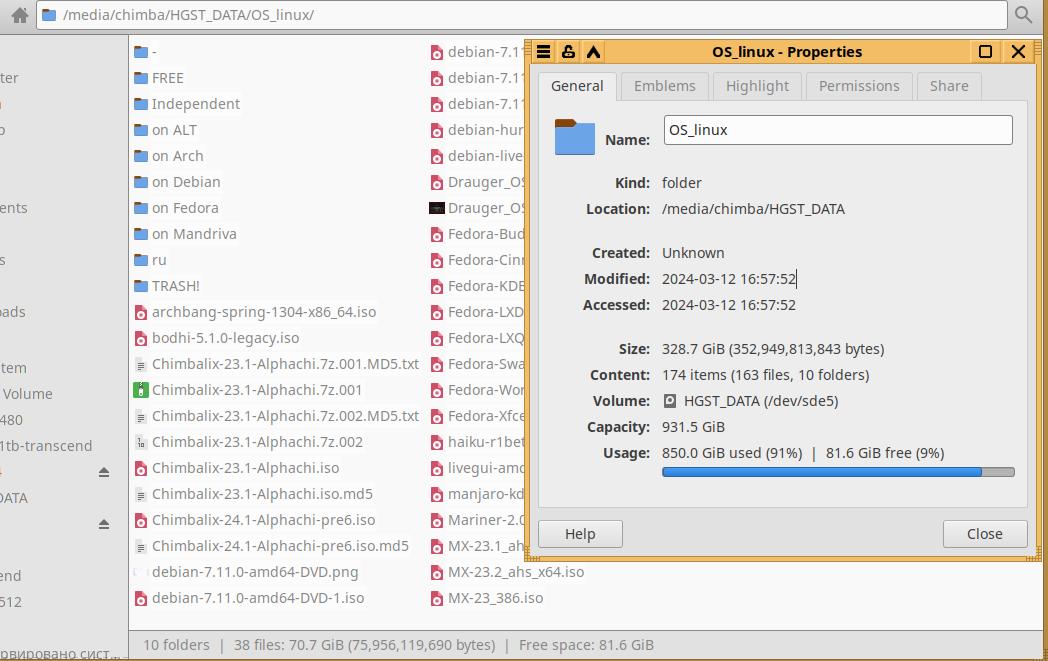Viewport: 1048px width, 661px height.
Task: Select the on Debian folder icon
Action: pyautogui.click(x=141, y=182)
